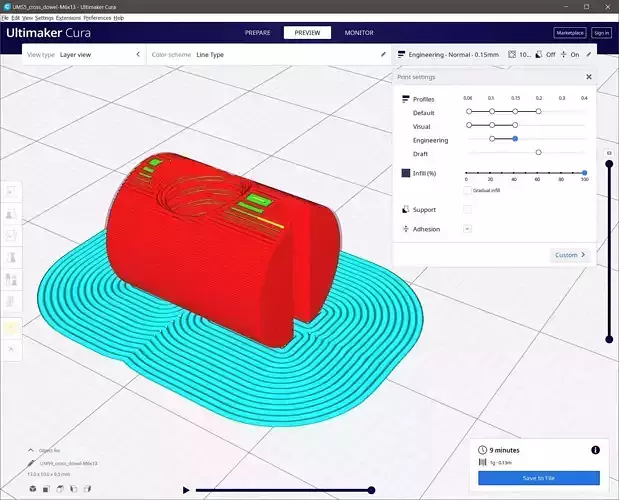Click the Cura application icon in title bar

point(7,7)
